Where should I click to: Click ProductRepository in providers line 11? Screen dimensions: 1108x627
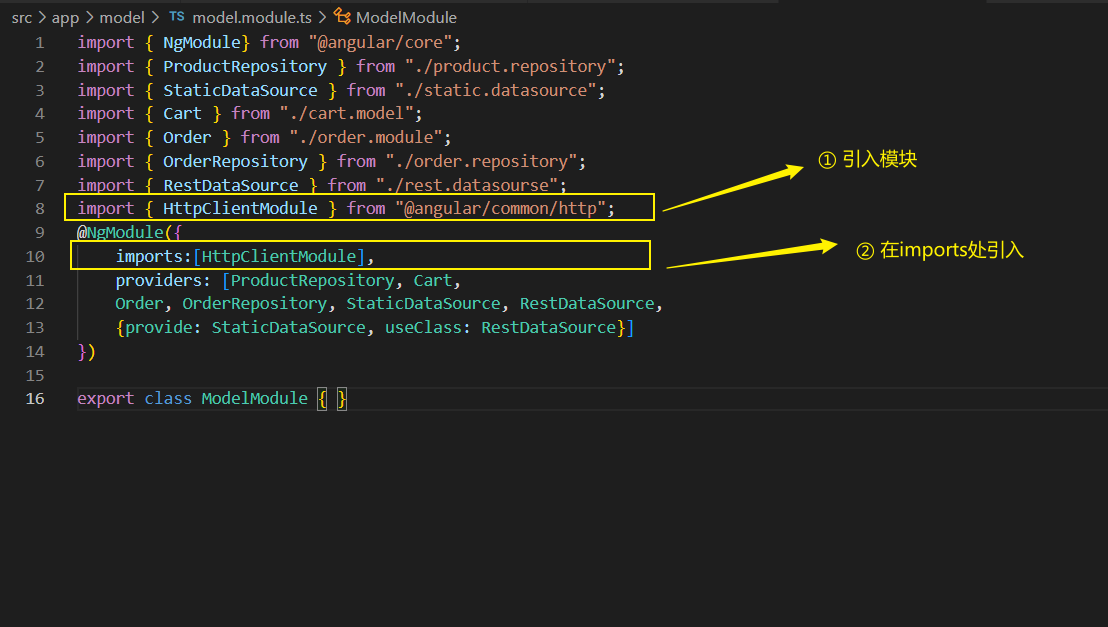tap(312, 281)
